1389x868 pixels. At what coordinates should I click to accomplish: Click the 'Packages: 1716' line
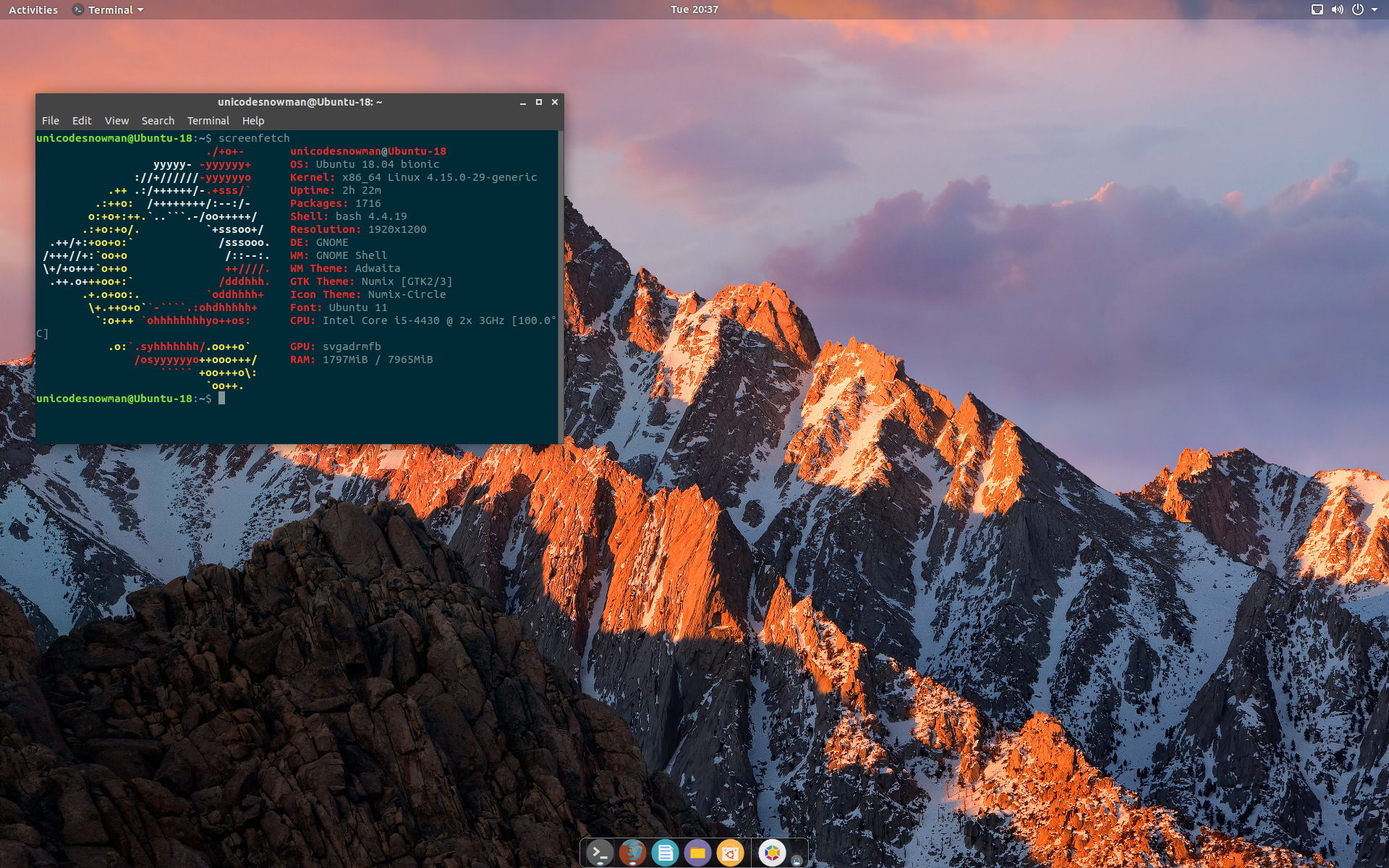(x=336, y=203)
